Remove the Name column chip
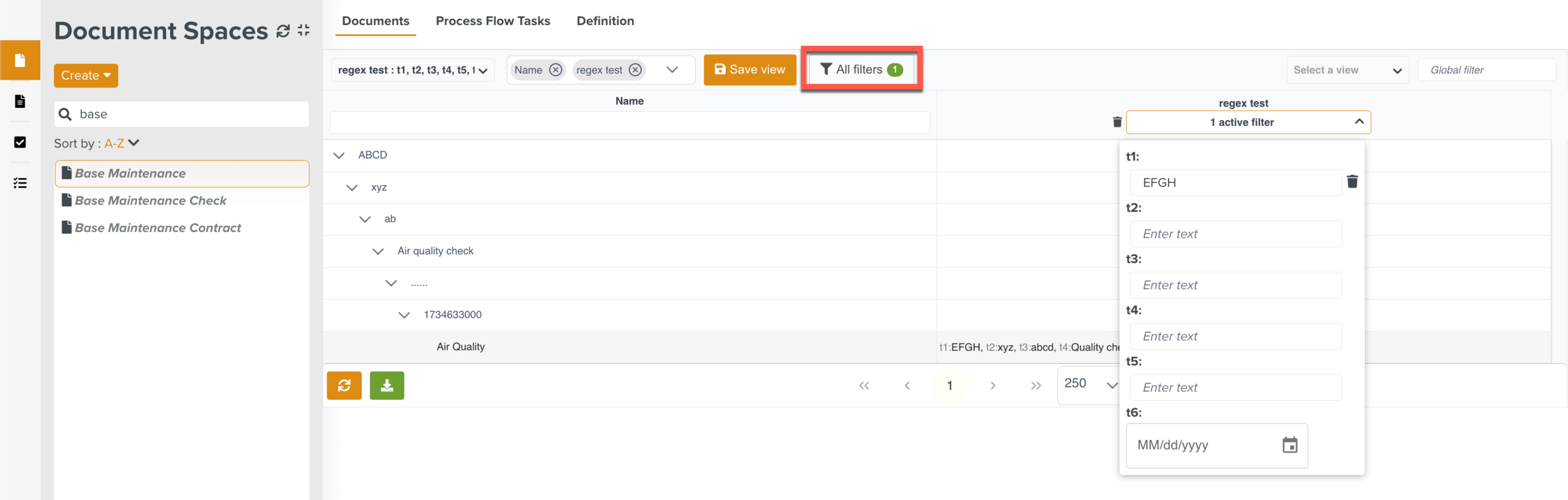 (556, 70)
